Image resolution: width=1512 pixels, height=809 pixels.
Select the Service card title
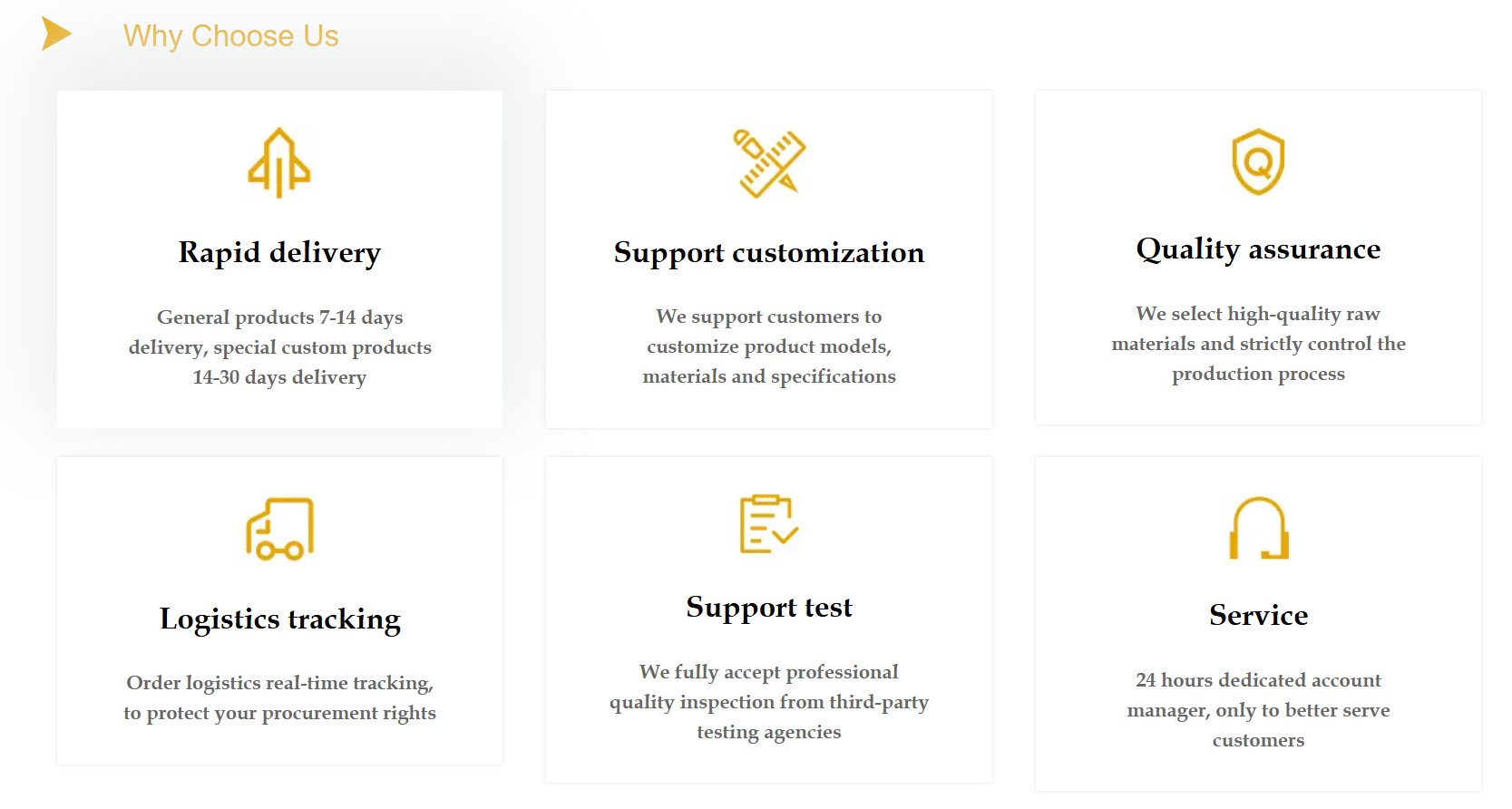click(x=1258, y=615)
